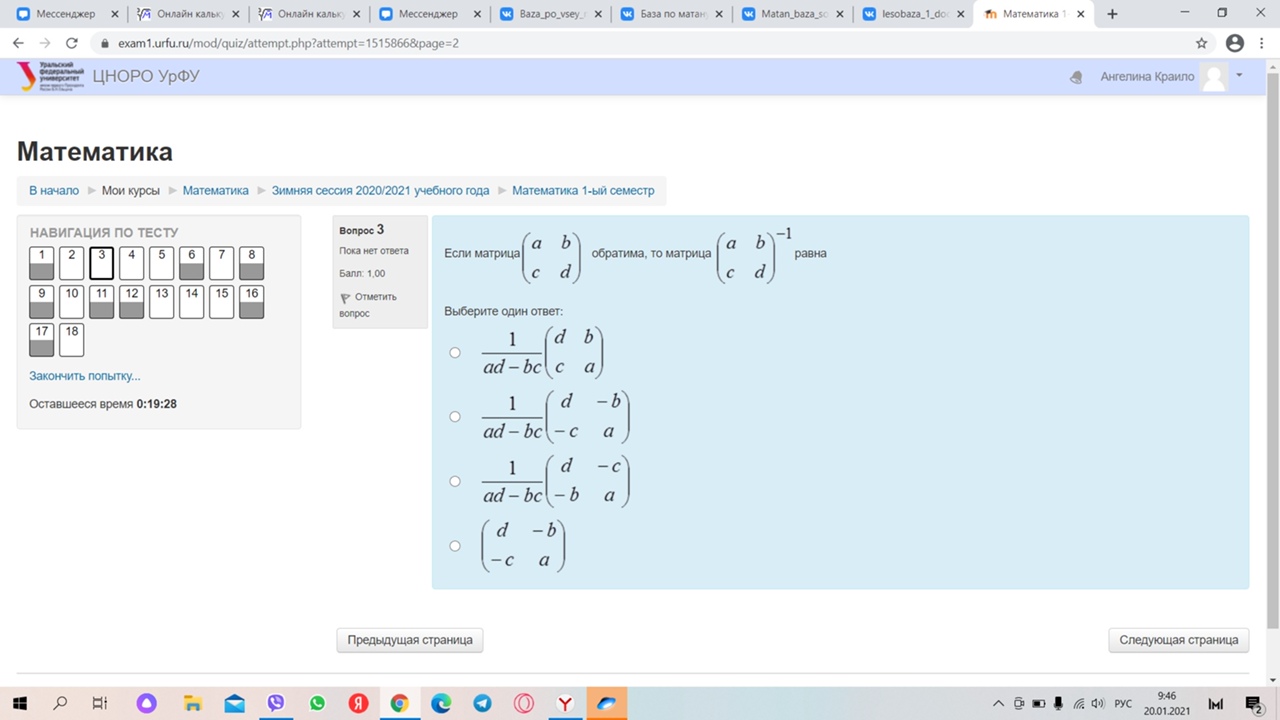Go to question 10 in navigation
The height and width of the screenshot is (720, 1280).
[x=71, y=302]
